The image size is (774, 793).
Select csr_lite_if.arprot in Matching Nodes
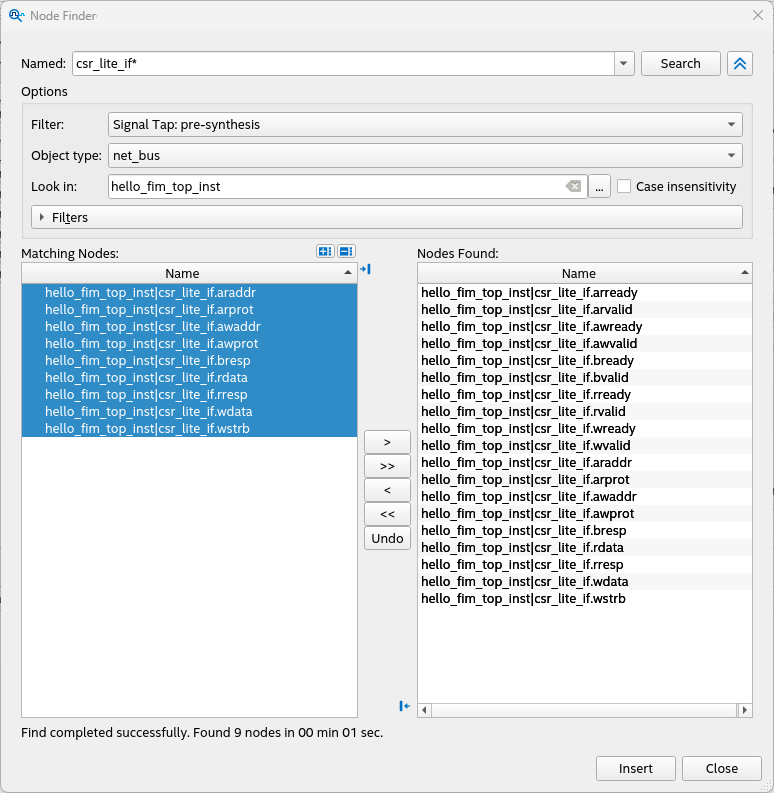189,310
